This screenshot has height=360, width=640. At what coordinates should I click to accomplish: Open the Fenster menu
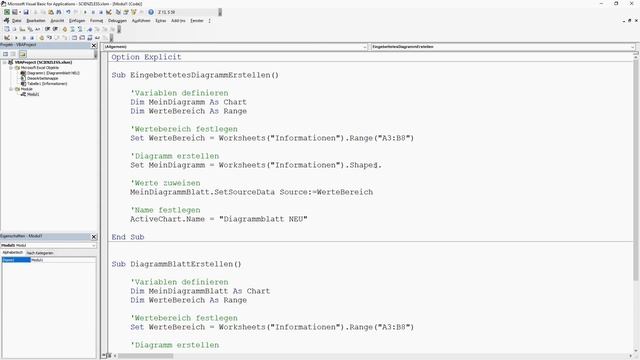[197, 20]
